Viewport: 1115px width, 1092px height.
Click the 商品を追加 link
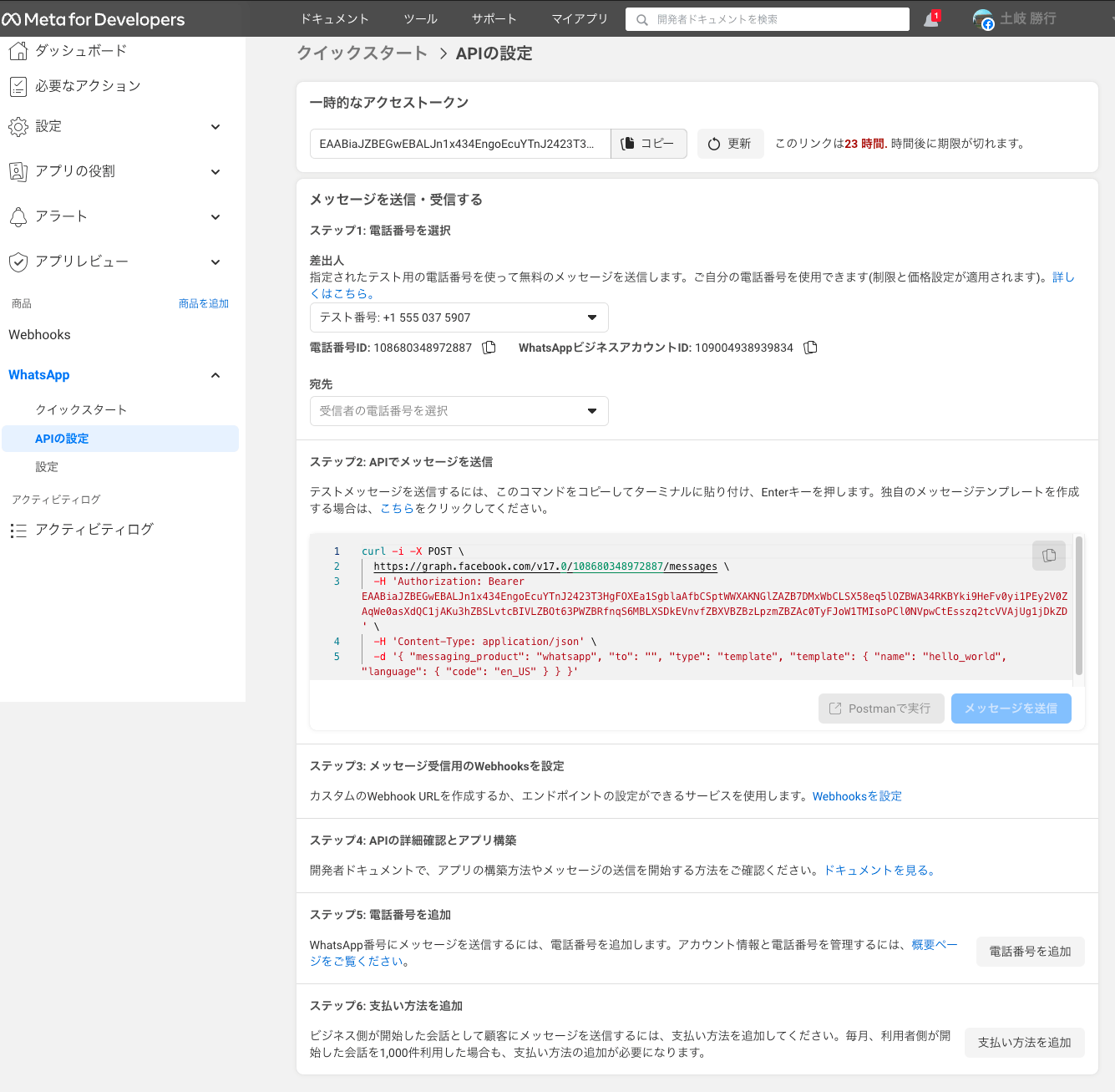pyautogui.click(x=203, y=303)
